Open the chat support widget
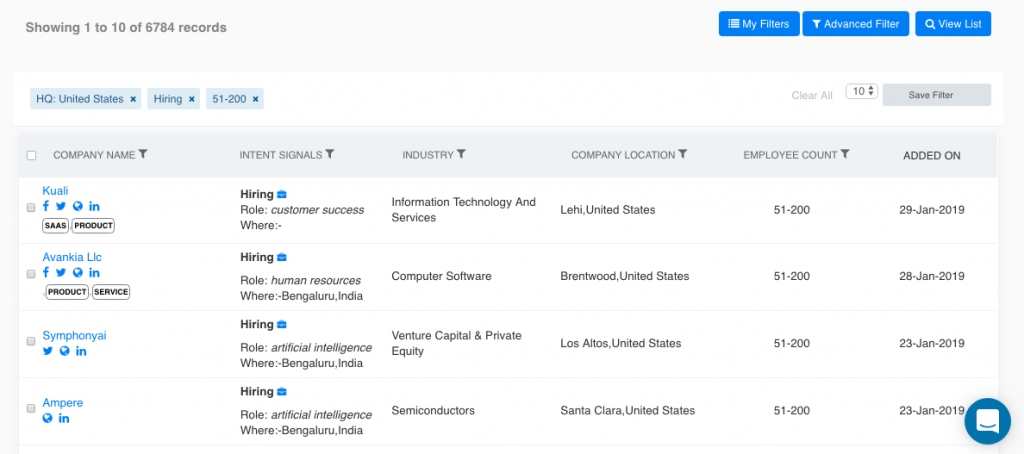The image size is (1024, 454). click(x=987, y=421)
